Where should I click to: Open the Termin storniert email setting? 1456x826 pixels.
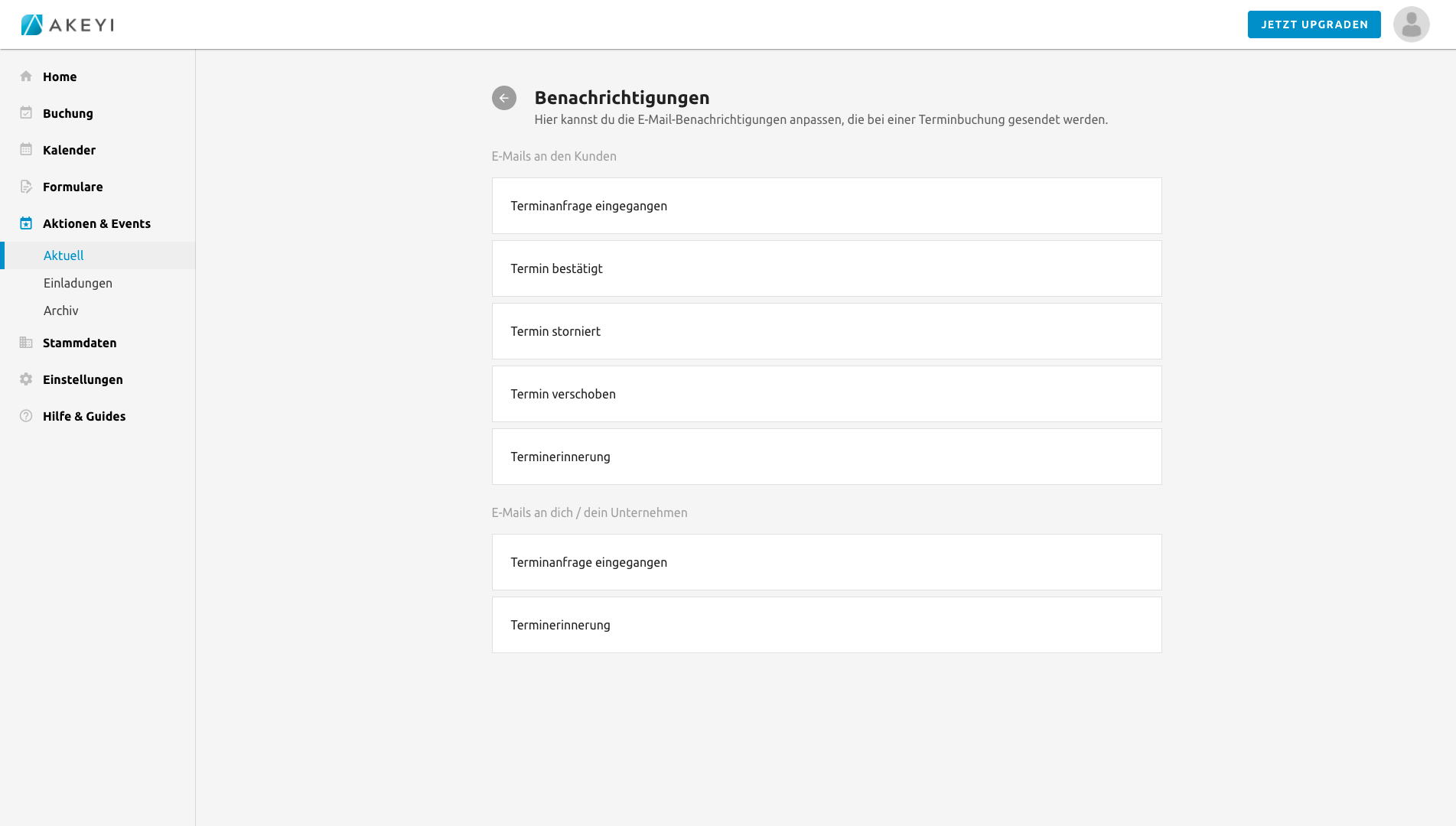click(x=826, y=331)
